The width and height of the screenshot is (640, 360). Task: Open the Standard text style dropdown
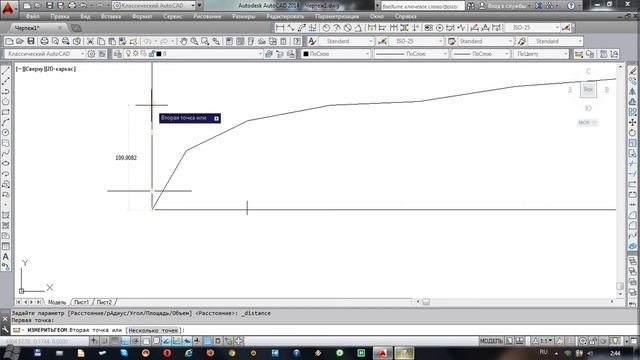pyautogui.click(x=346, y=41)
